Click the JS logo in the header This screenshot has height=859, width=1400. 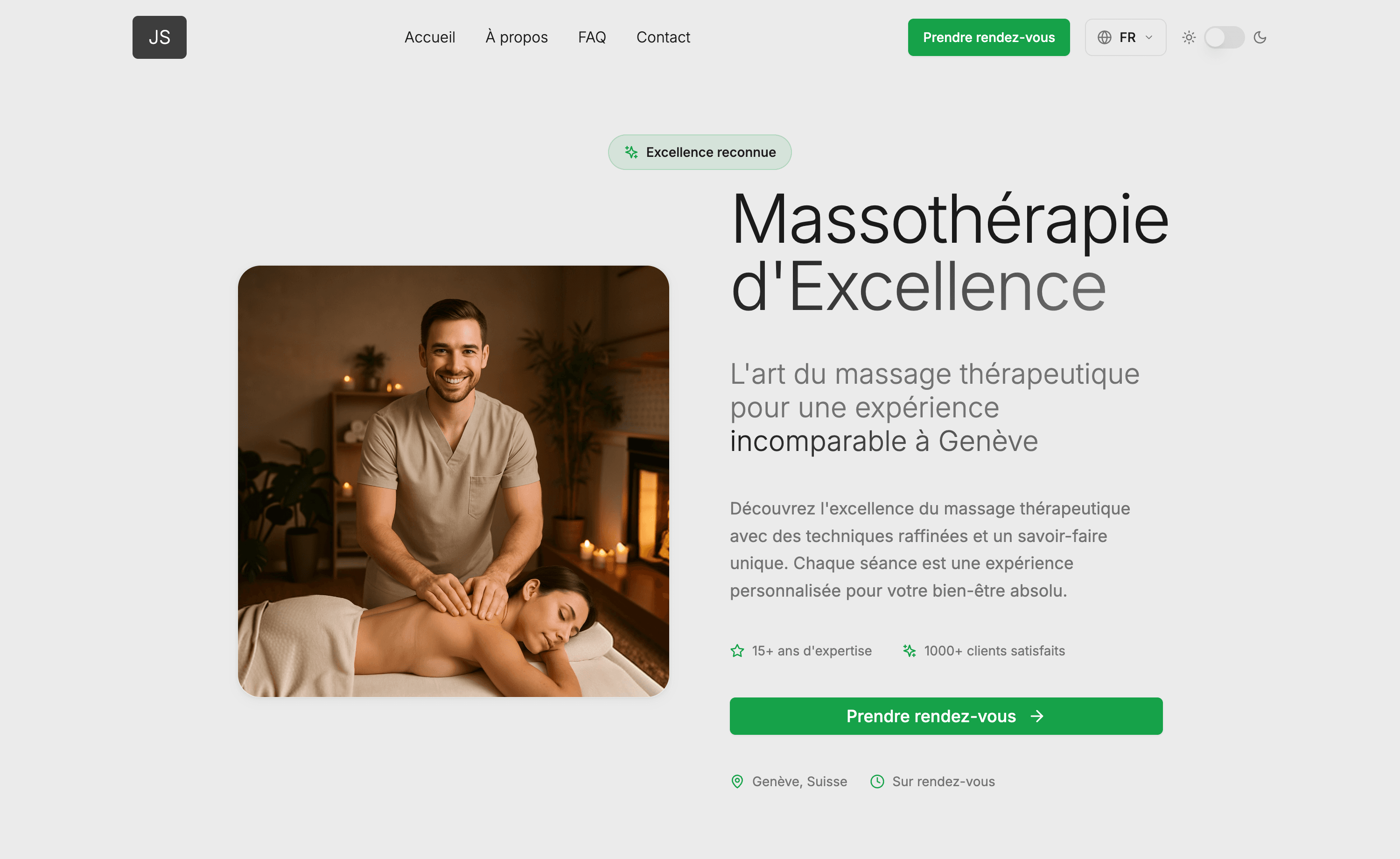(x=159, y=37)
